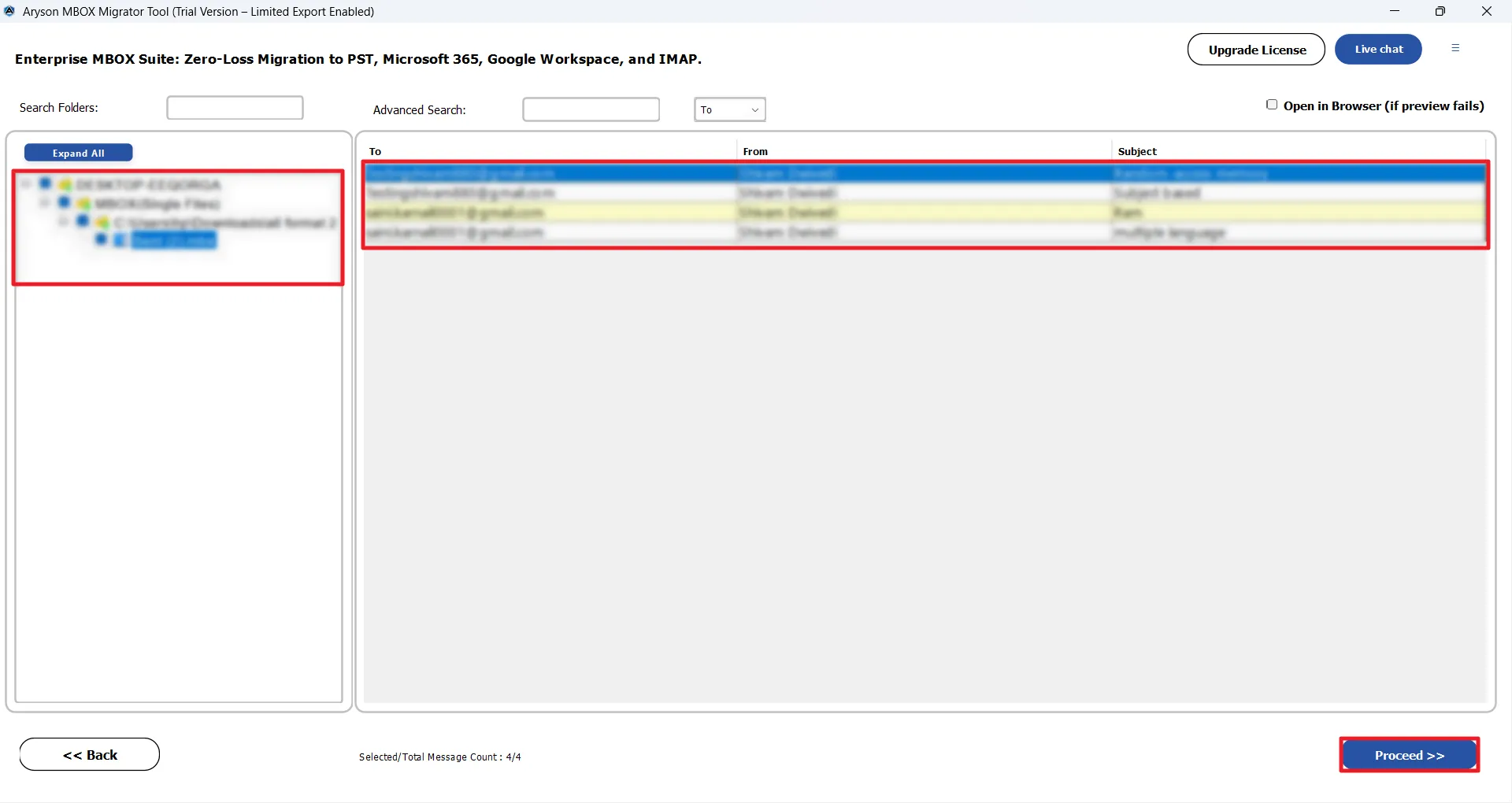Collapse the DESKTOP root tree node
Screen dimensions: 1512x803
point(26,184)
